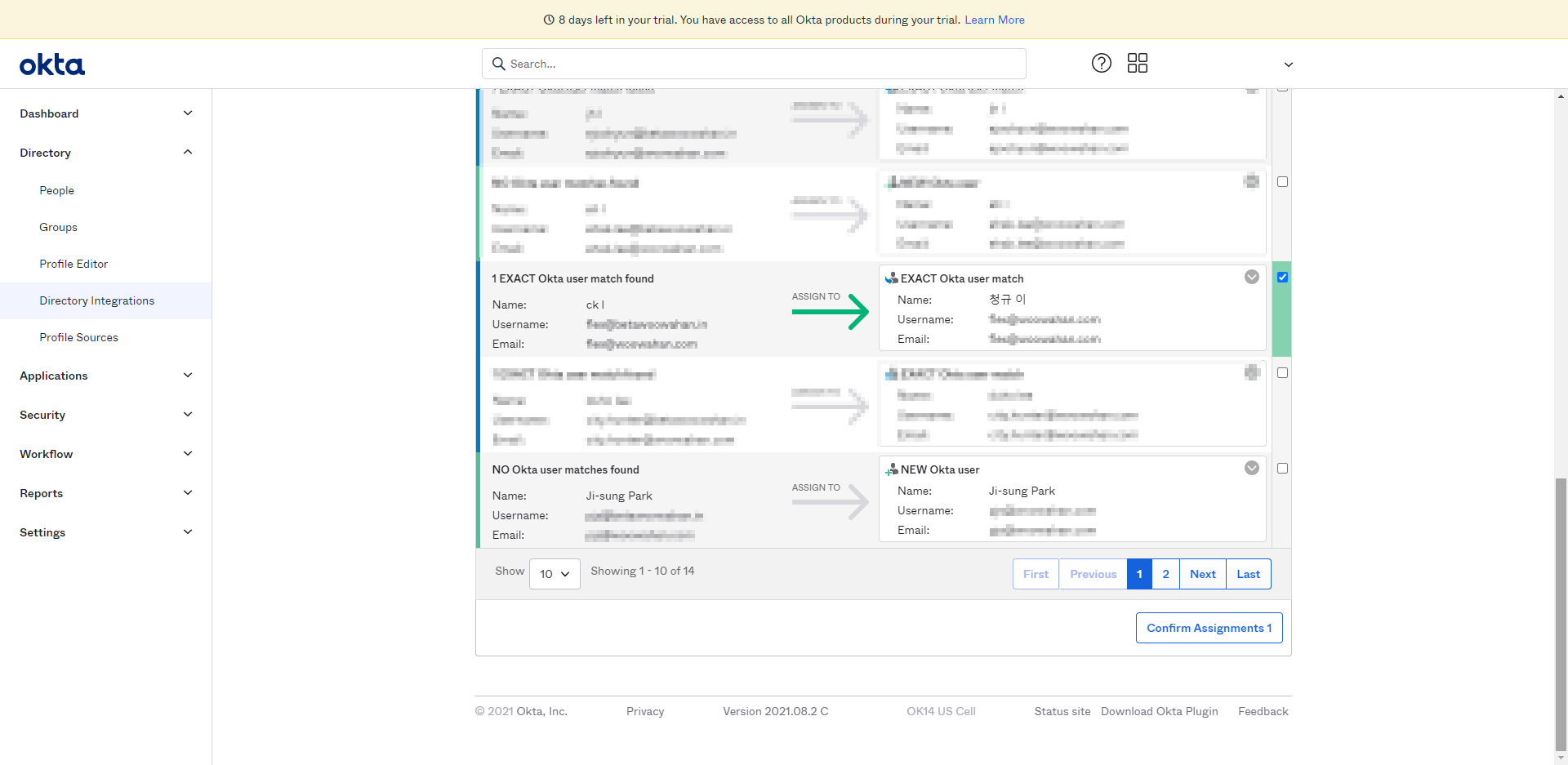The width and height of the screenshot is (1568, 765).
Task: Open the Show 10 per-page dropdown
Action: click(555, 574)
